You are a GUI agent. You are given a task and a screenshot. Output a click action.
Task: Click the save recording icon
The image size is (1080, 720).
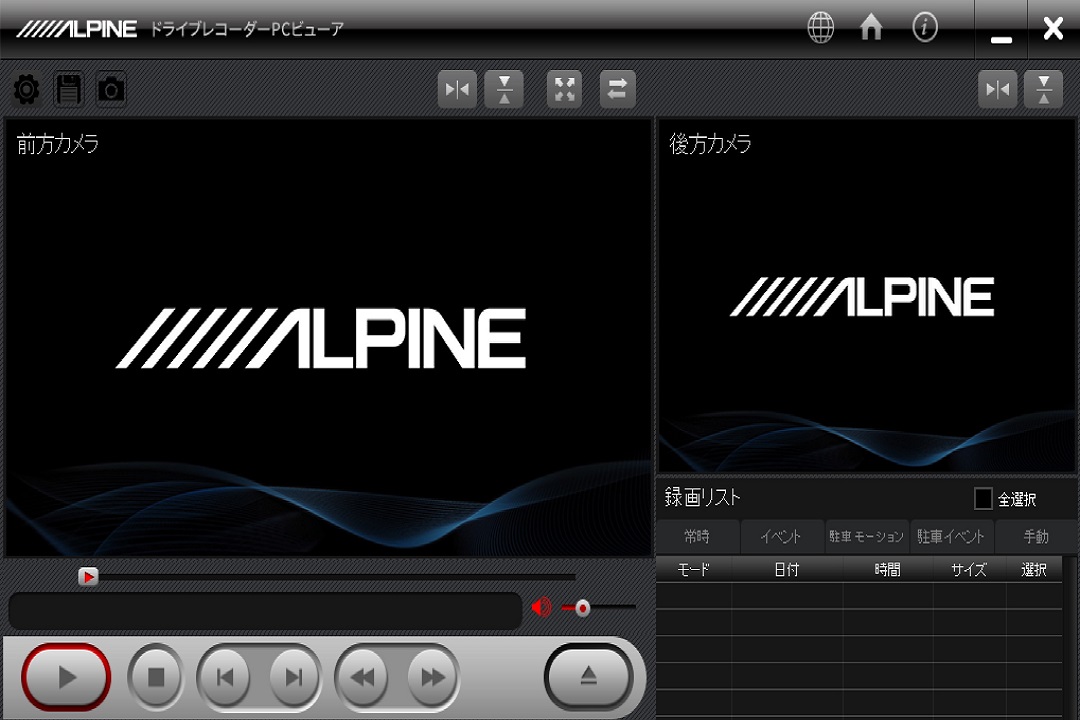point(68,89)
